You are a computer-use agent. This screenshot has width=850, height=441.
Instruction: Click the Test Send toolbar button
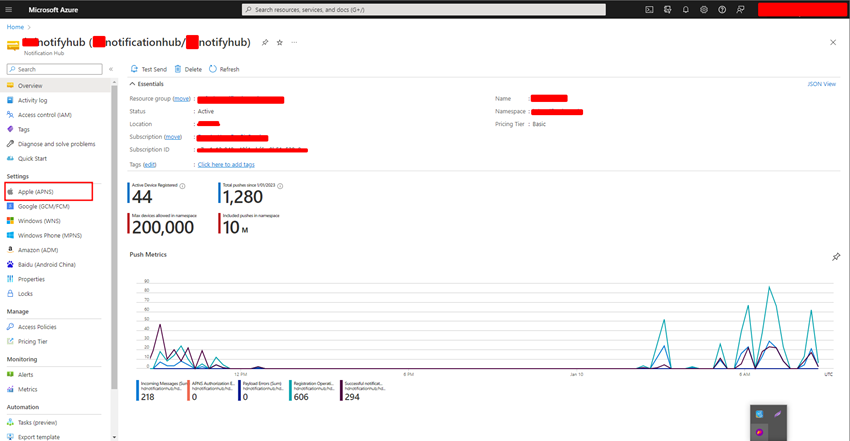pyautogui.click(x=149, y=69)
